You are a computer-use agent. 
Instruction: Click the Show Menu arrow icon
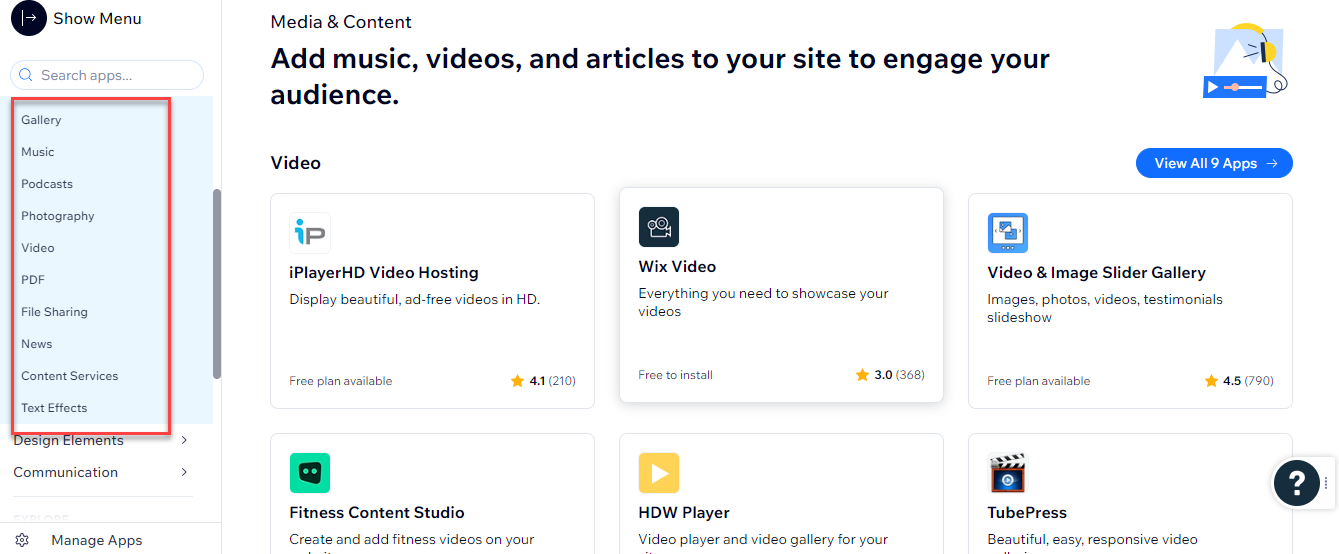click(x=29, y=18)
